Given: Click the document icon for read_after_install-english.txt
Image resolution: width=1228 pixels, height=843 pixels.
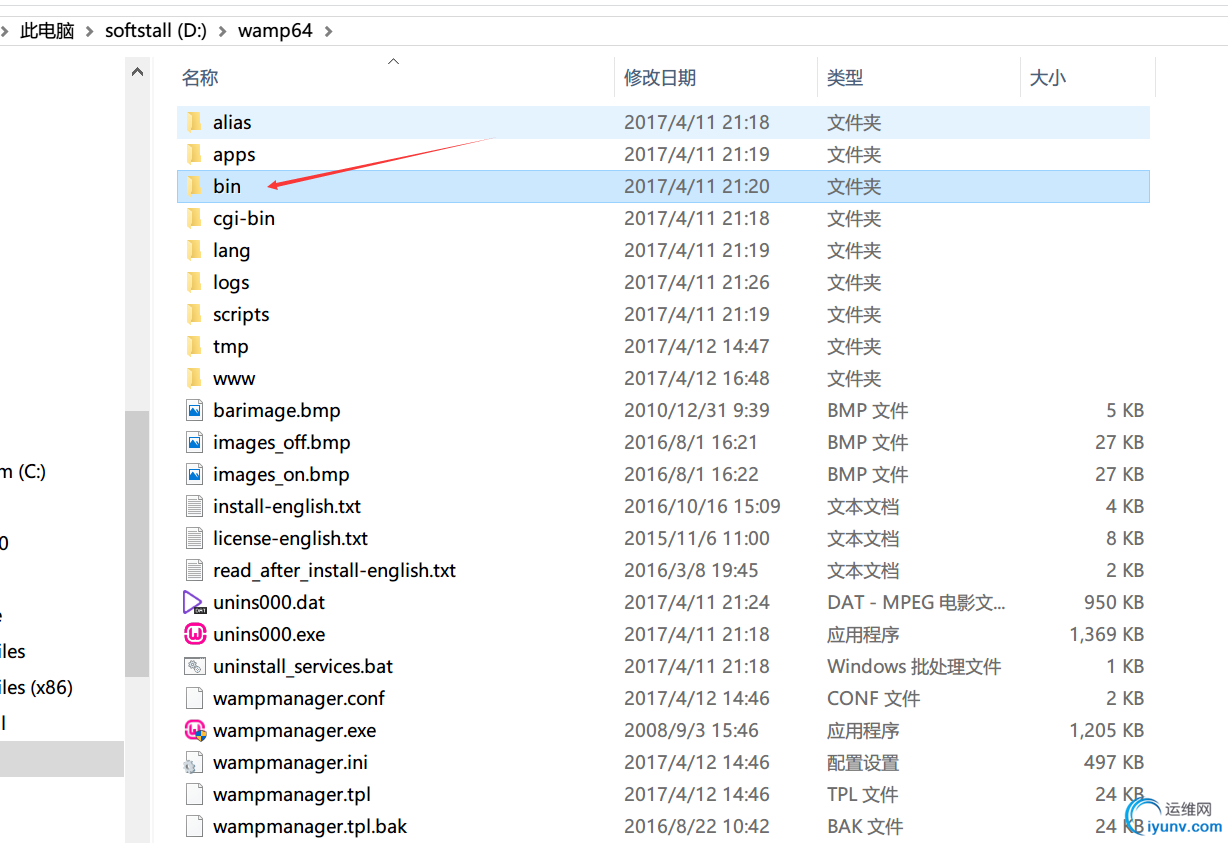Looking at the screenshot, I should click(194, 570).
